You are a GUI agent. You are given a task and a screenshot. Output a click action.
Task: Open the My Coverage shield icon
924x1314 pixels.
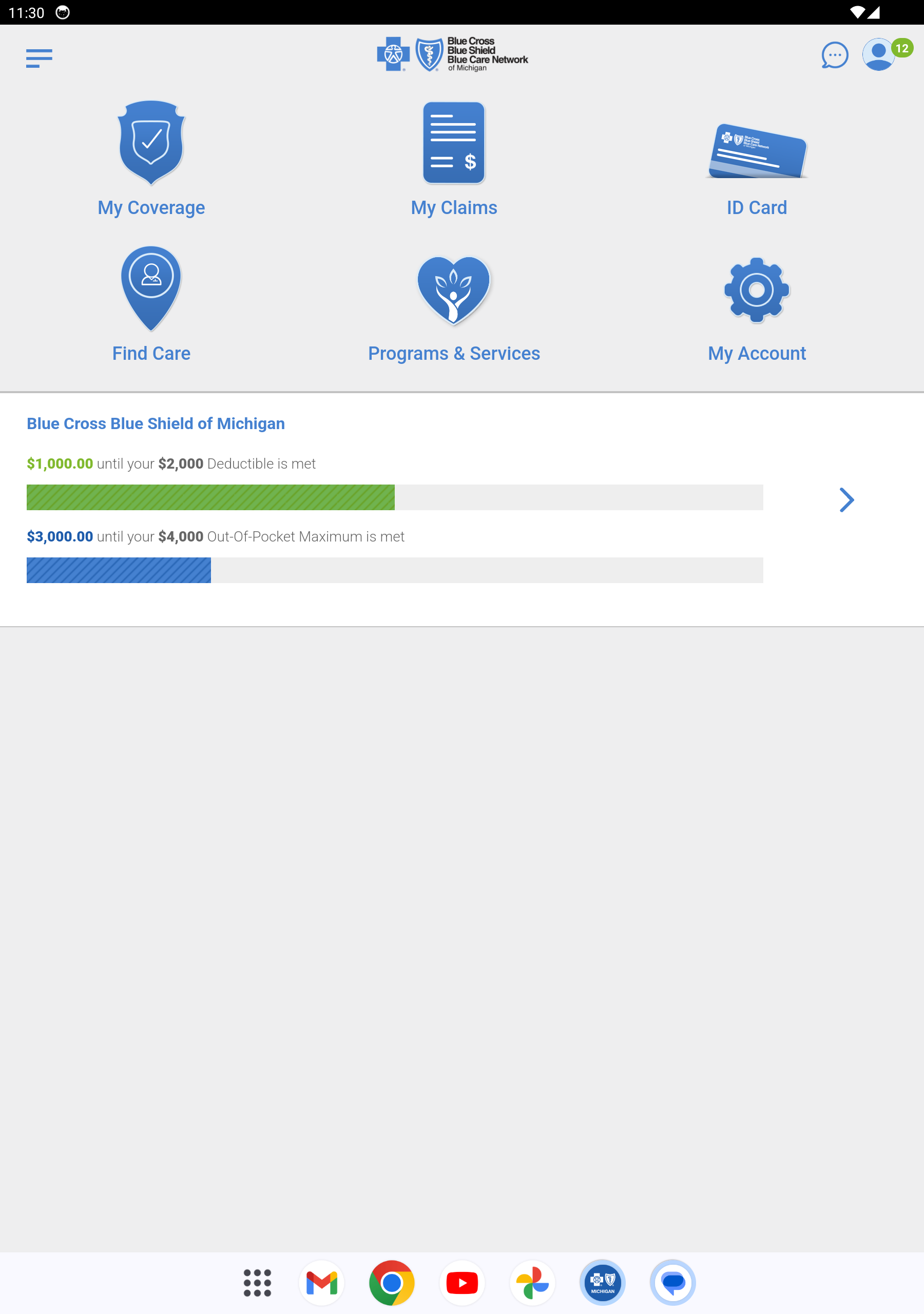click(151, 143)
